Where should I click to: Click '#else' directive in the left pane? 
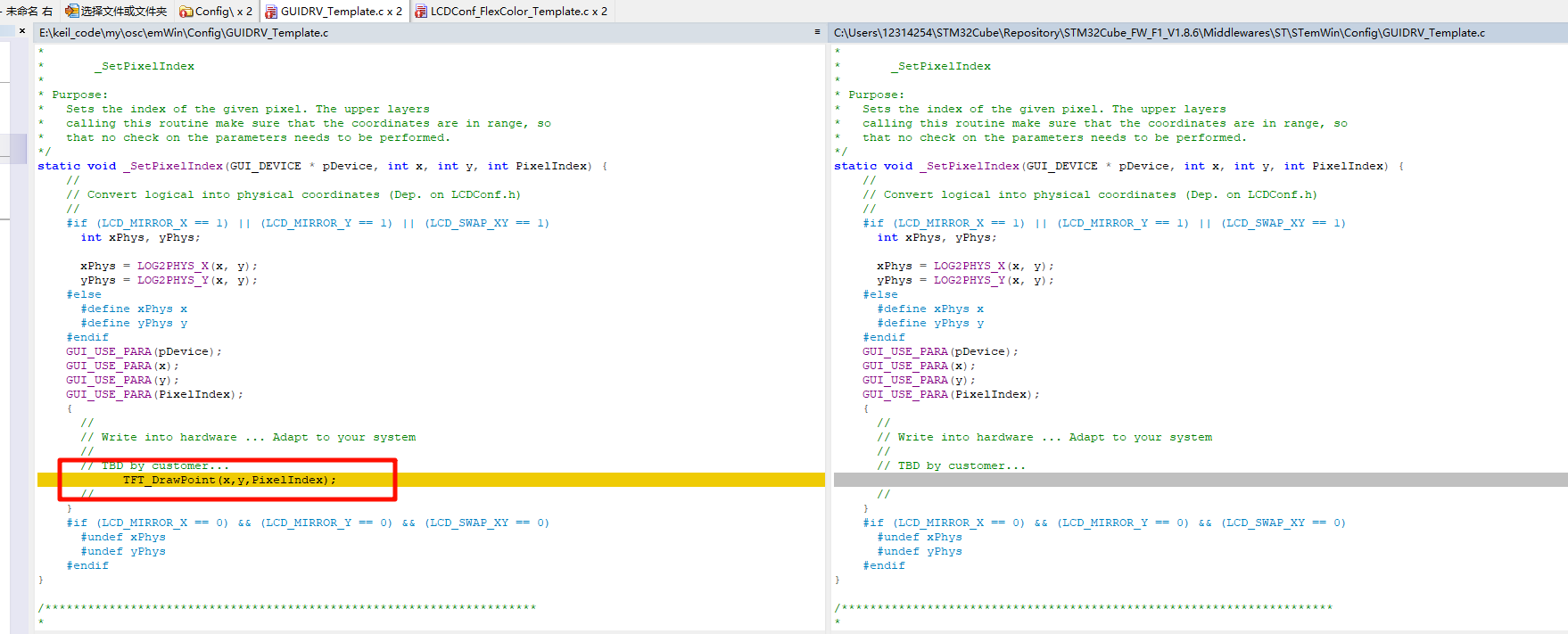84,294
